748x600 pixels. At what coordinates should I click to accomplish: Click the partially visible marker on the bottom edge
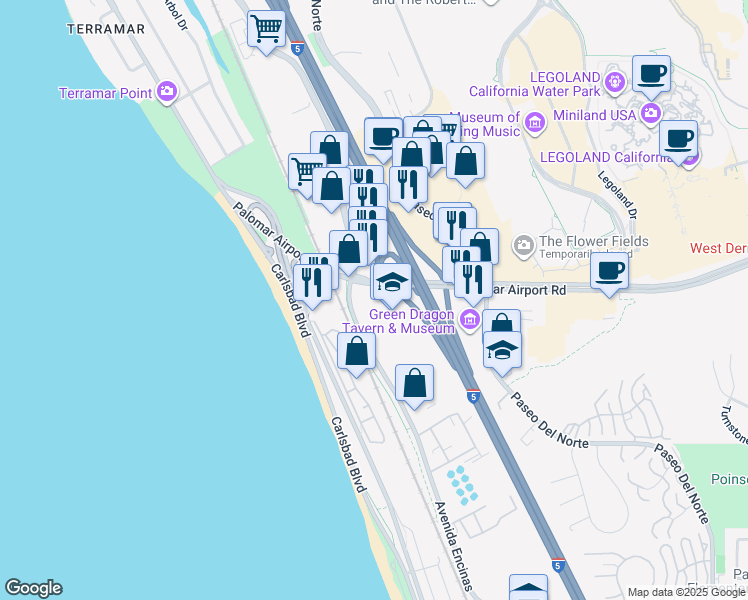[528, 587]
